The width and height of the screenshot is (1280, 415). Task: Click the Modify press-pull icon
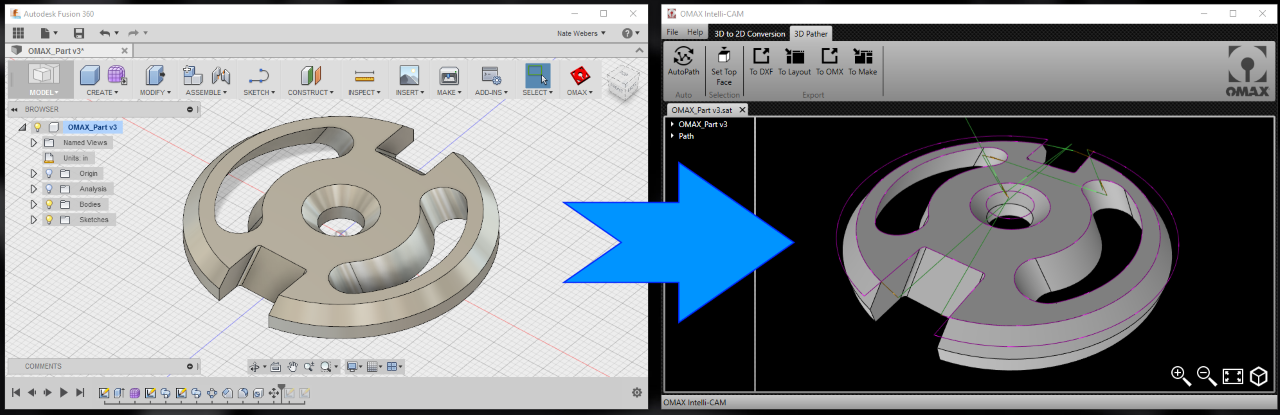pyautogui.click(x=154, y=75)
